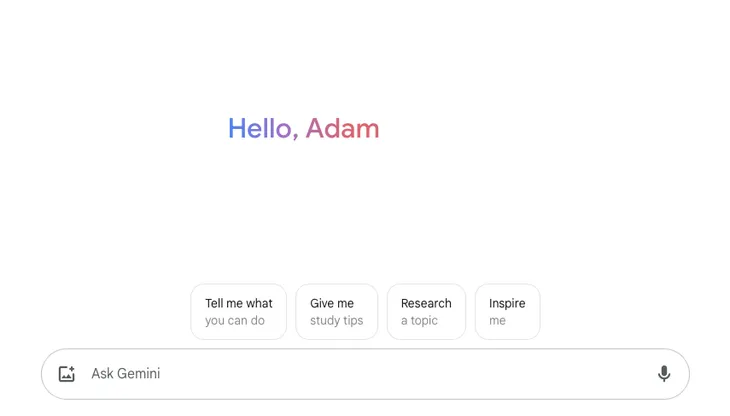Screen dimensions: 730x416
Task: Click the 'Give me' chip title
Action: point(331,303)
